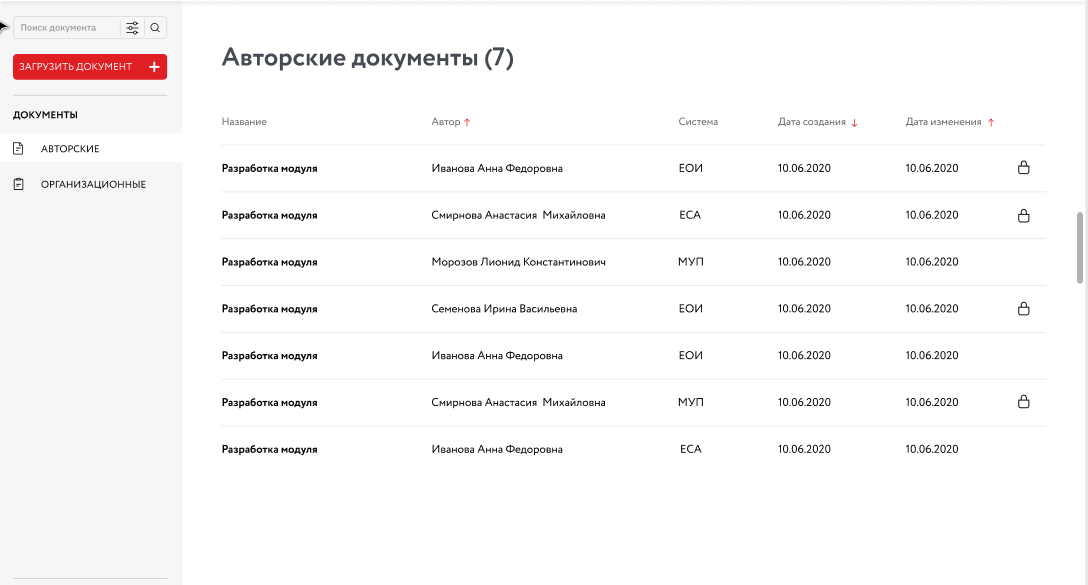The width and height of the screenshot is (1088, 585).
Task: Click the magnifier search icon
Action: 155,28
